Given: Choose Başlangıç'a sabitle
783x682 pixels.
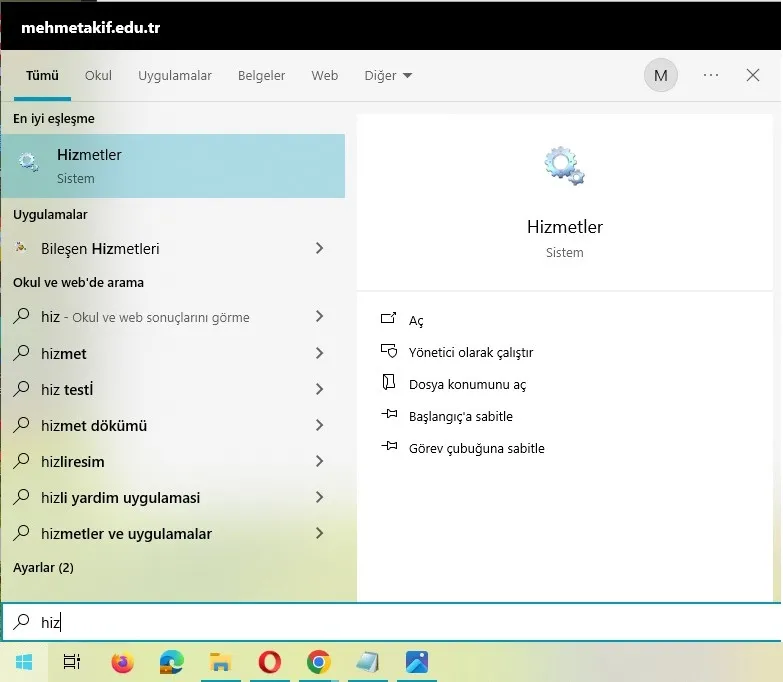Looking at the screenshot, I should (460, 416).
